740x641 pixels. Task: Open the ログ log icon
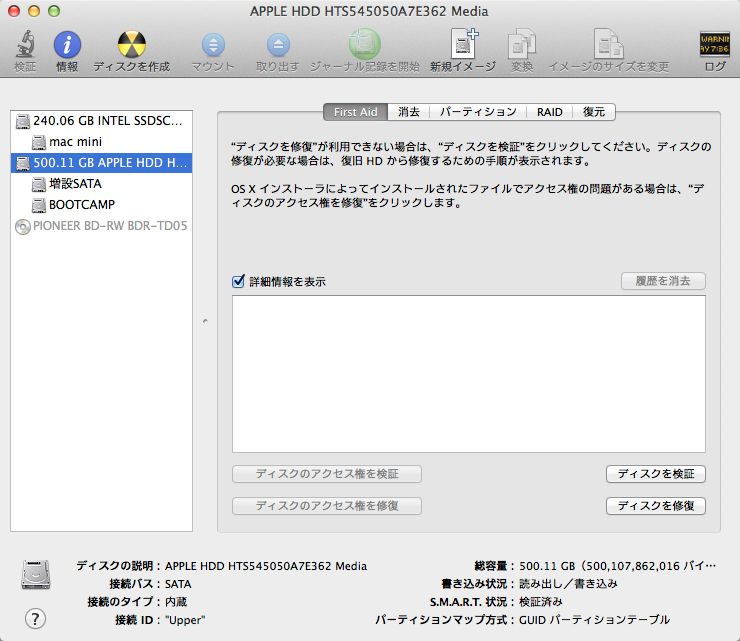tap(715, 44)
